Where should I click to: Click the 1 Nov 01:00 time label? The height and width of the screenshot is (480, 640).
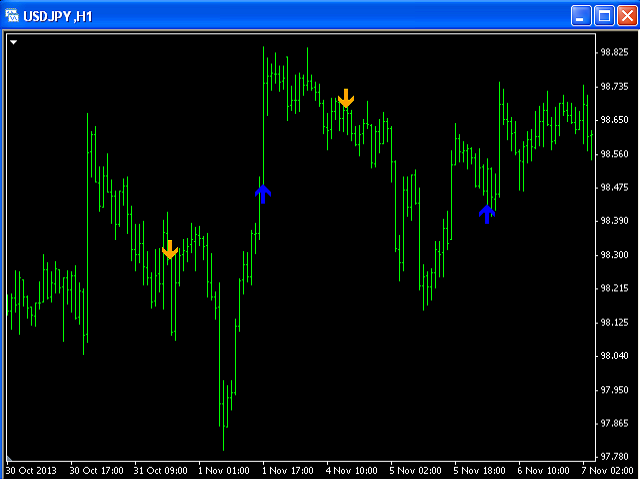click(x=224, y=471)
